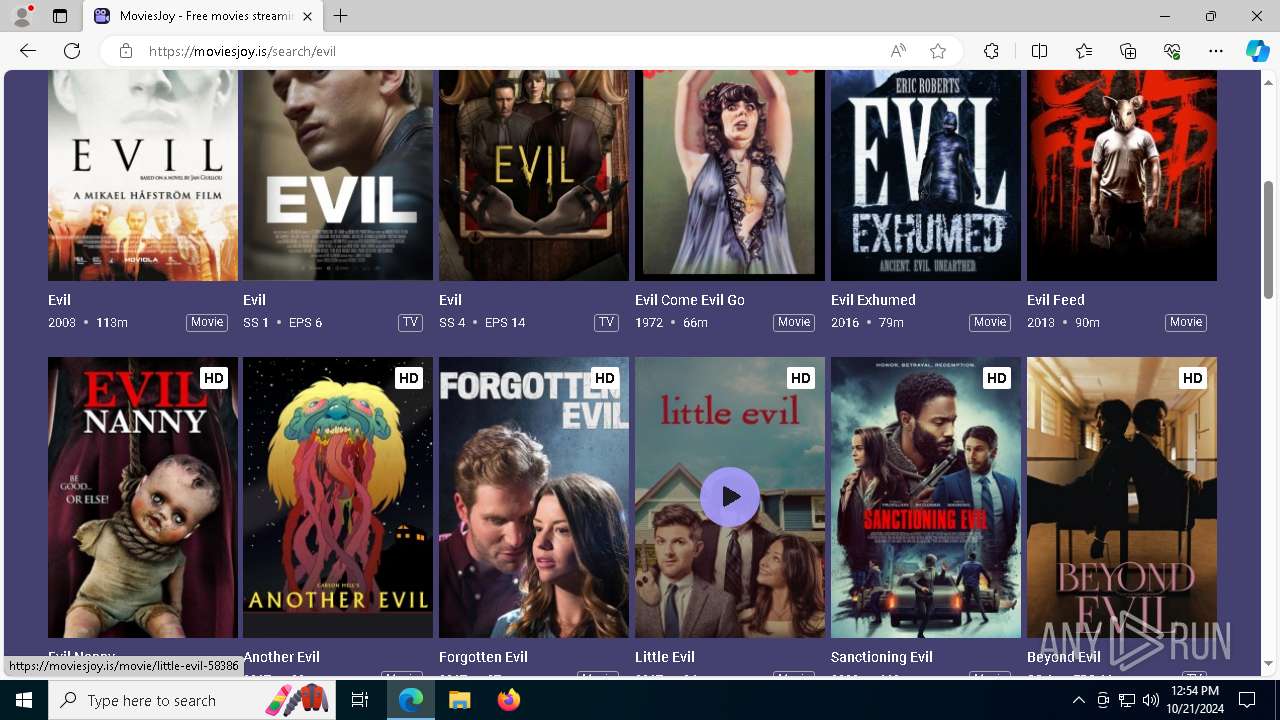The width and height of the screenshot is (1280, 720).
Task: Open Forgotten Evil poster
Action: [x=534, y=497]
